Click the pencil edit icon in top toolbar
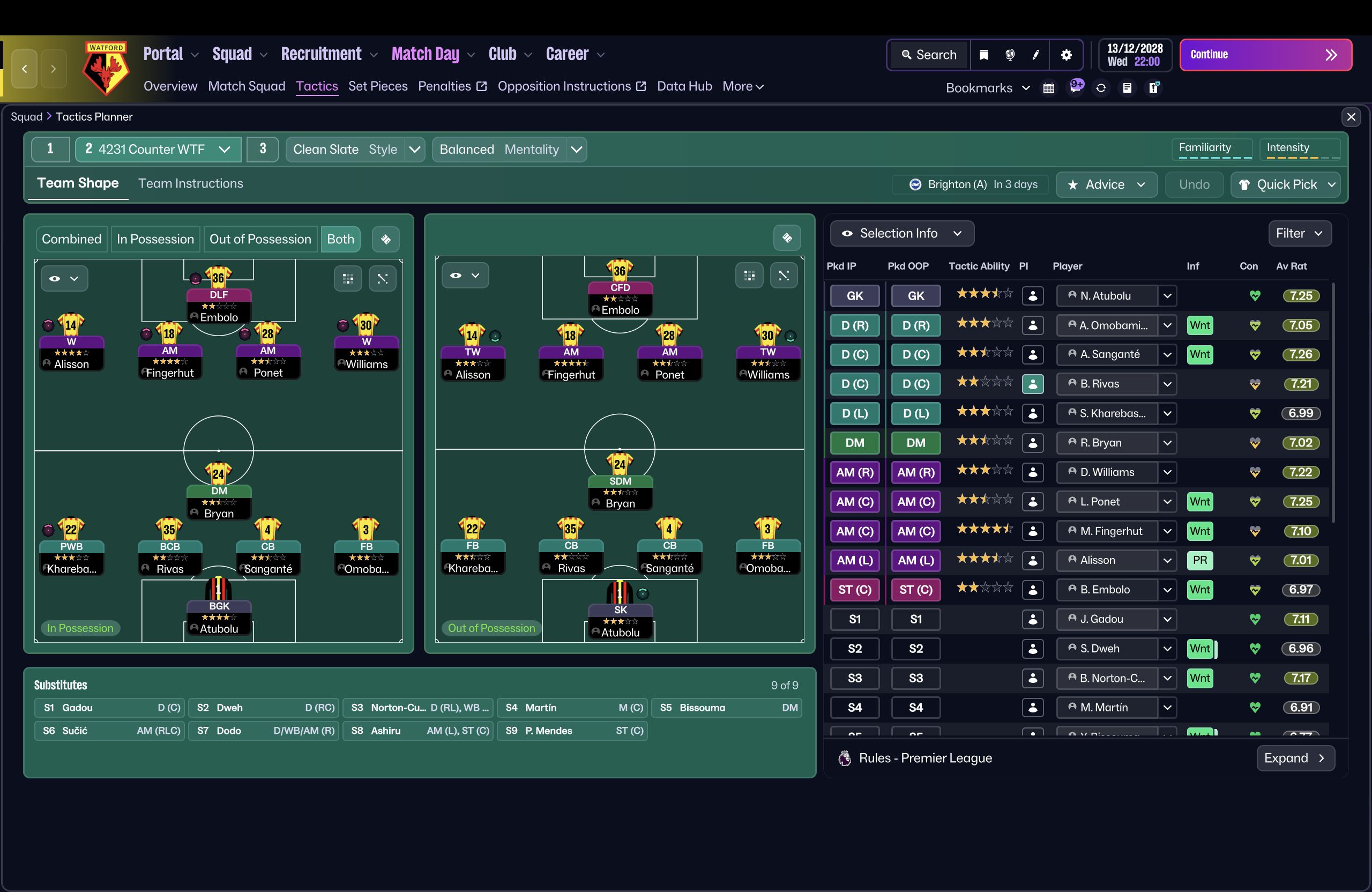1372x892 pixels. [x=1036, y=55]
